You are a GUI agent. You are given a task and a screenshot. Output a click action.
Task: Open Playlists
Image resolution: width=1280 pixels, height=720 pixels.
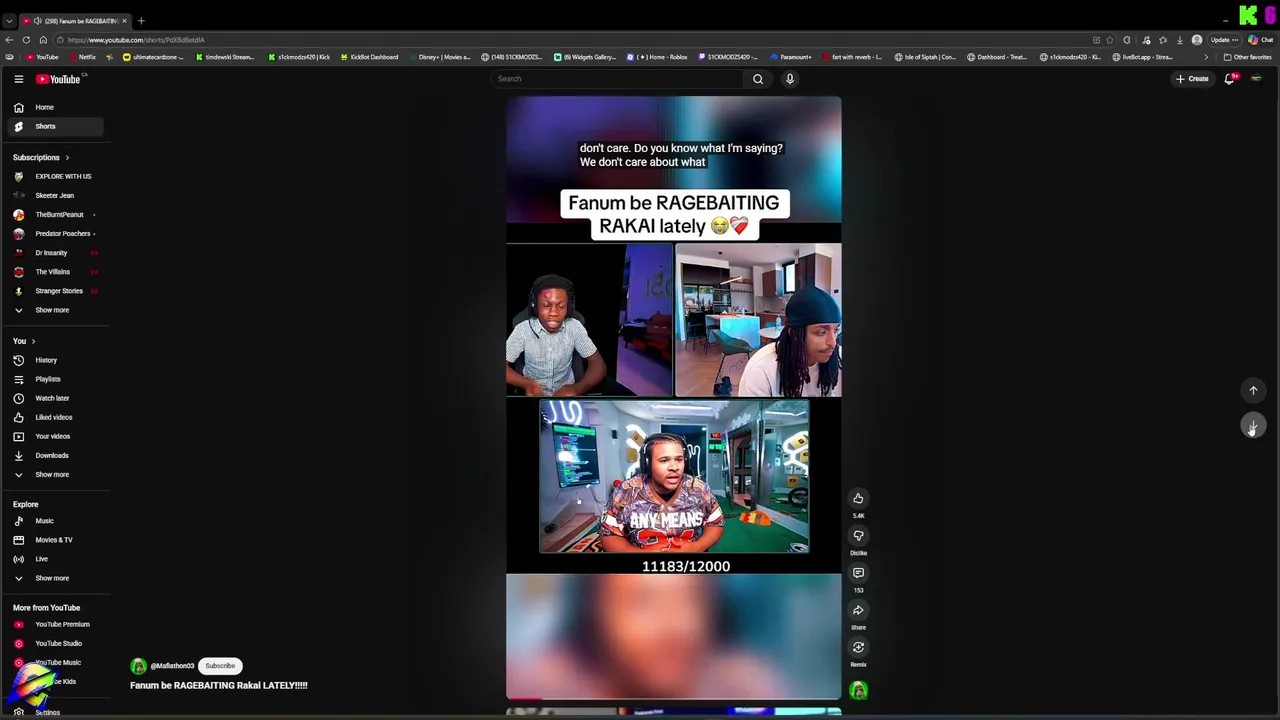tap(48, 379)
